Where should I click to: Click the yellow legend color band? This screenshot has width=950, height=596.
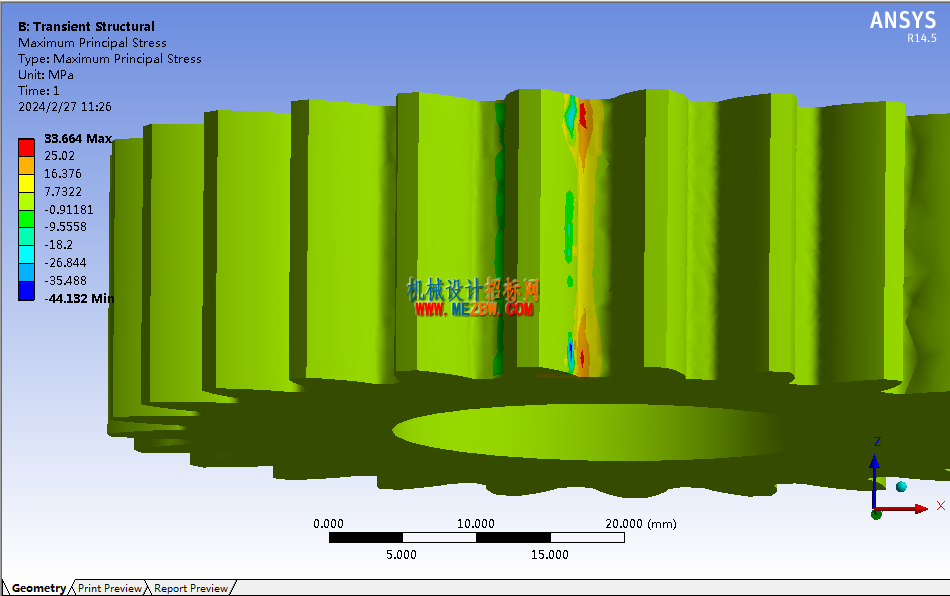[x=26, y=184]
